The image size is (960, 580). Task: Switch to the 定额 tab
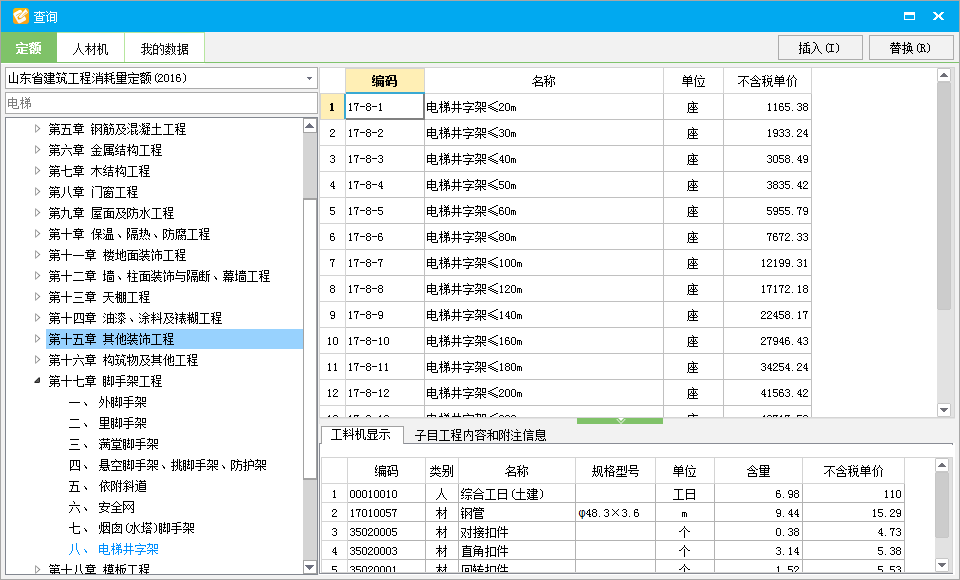point(29,48)
